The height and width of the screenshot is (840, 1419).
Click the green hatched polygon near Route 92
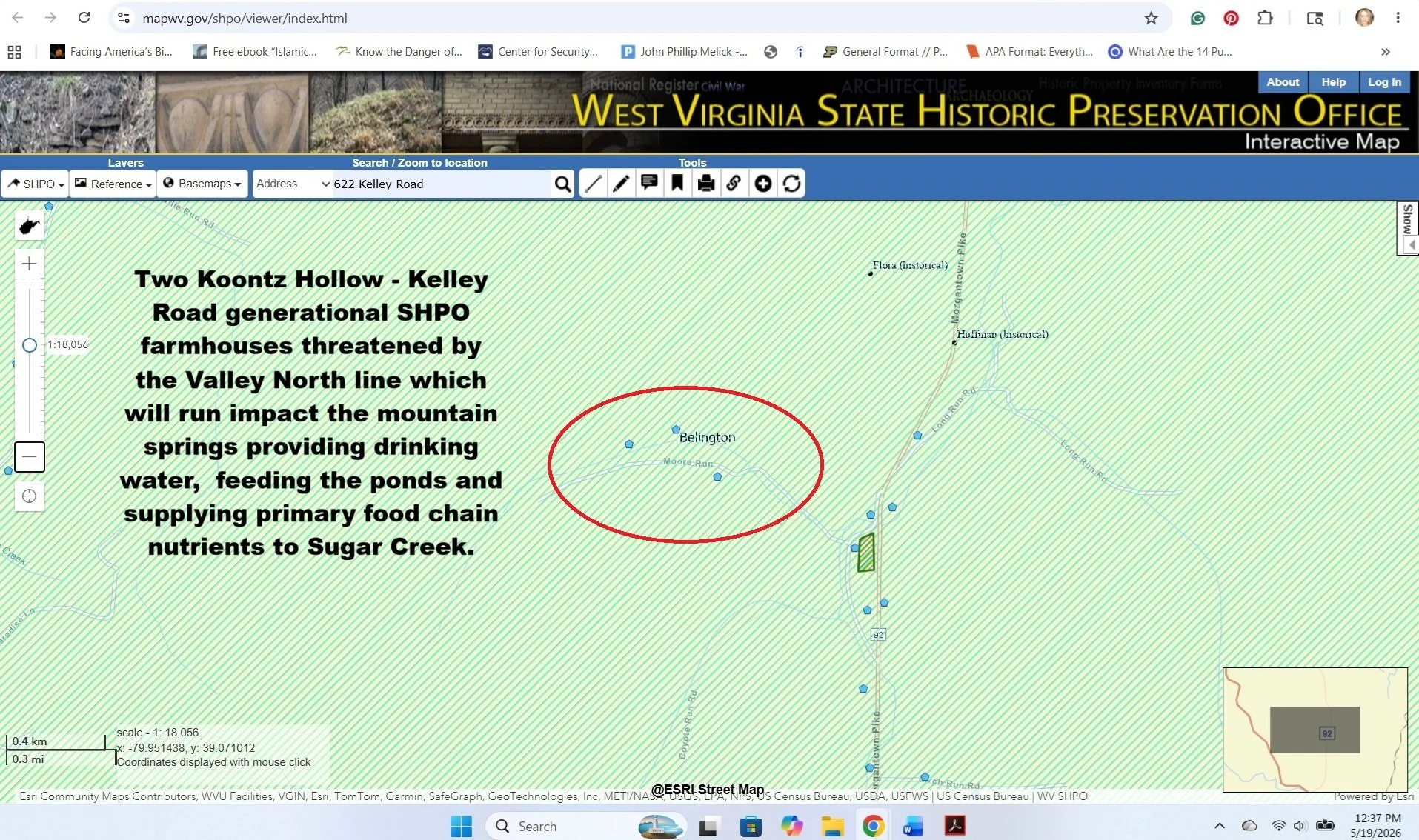(x=865, y=553)
